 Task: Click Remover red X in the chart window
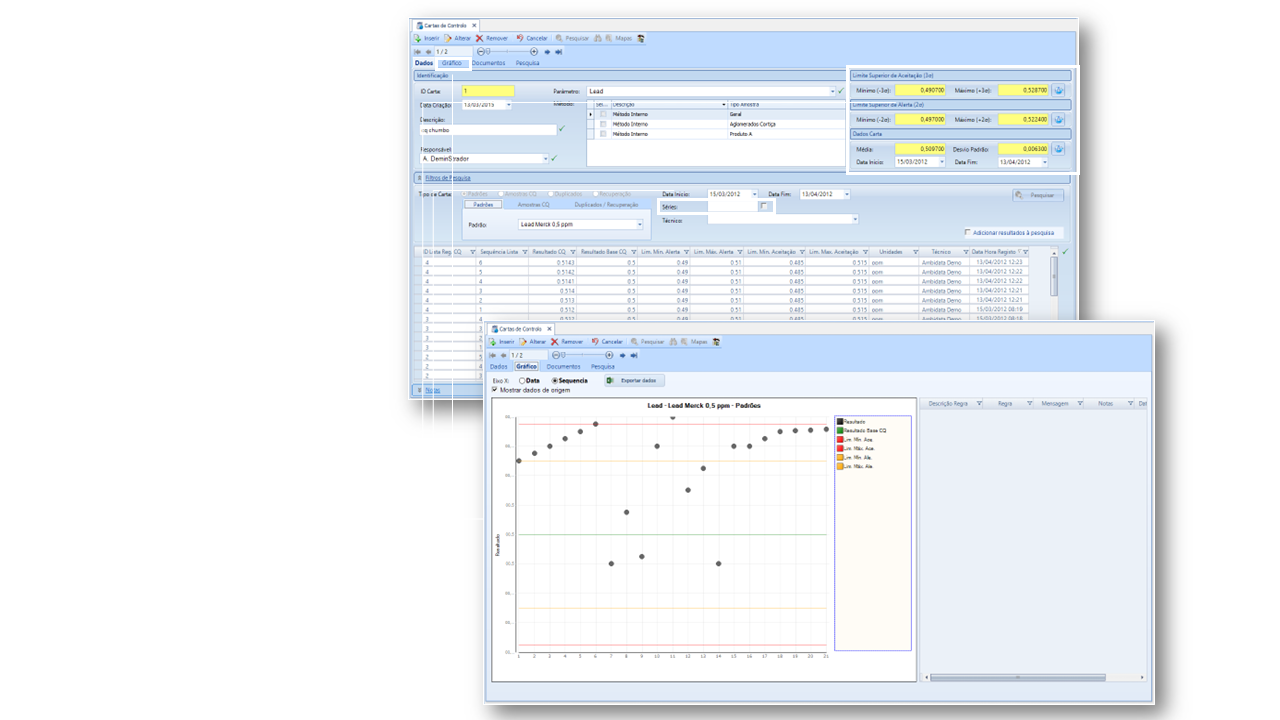pos(555,342)
